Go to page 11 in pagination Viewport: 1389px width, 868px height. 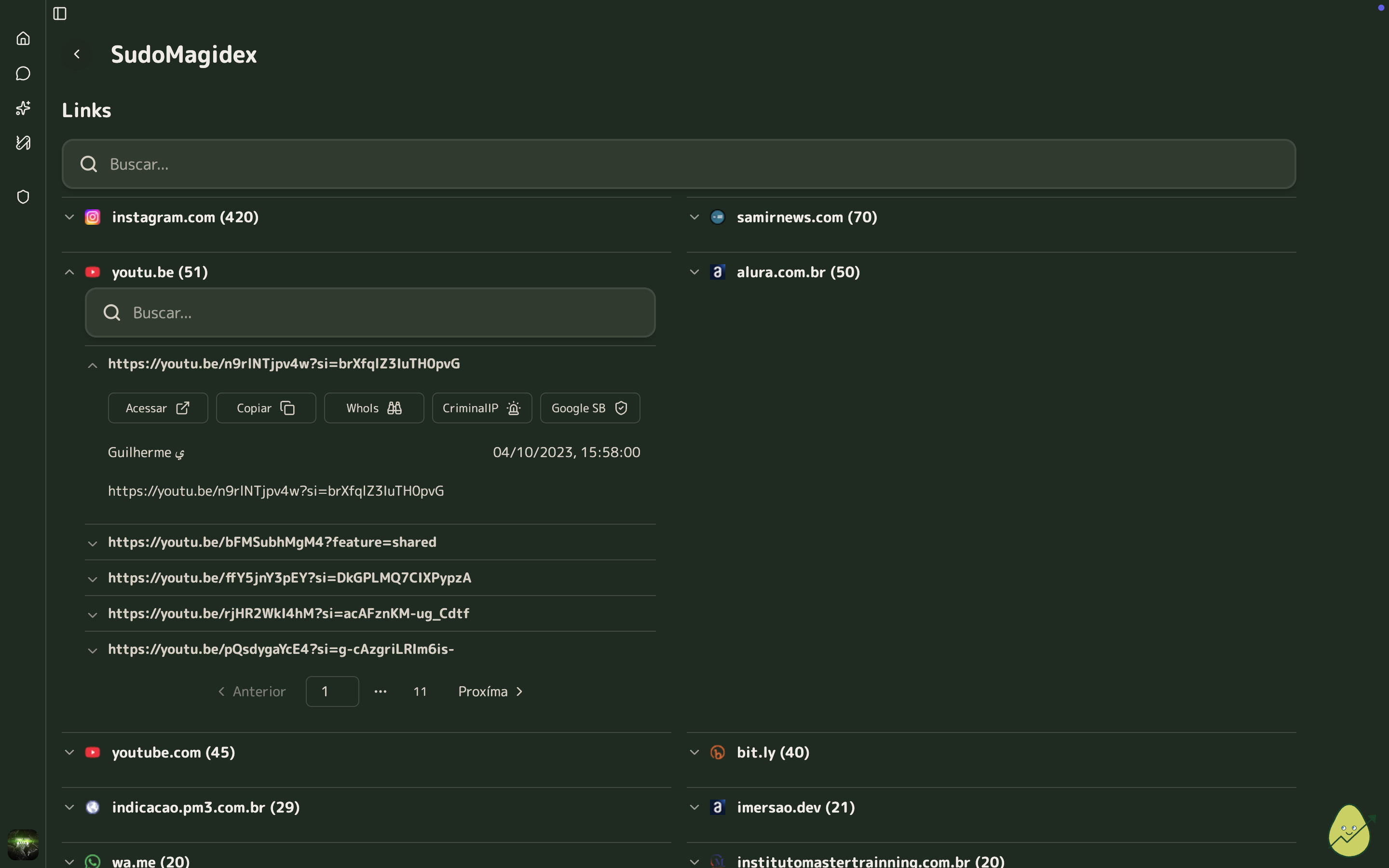pos(420,692)
